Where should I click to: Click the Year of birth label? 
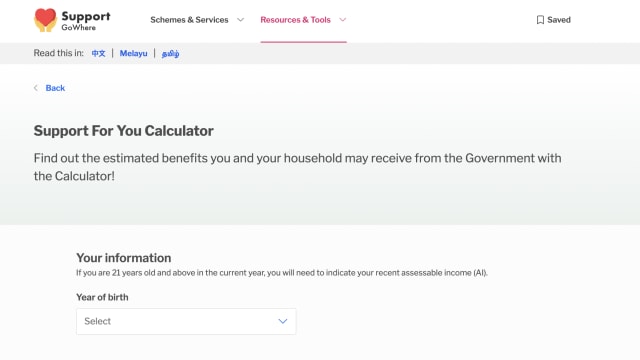coord(102,297)
